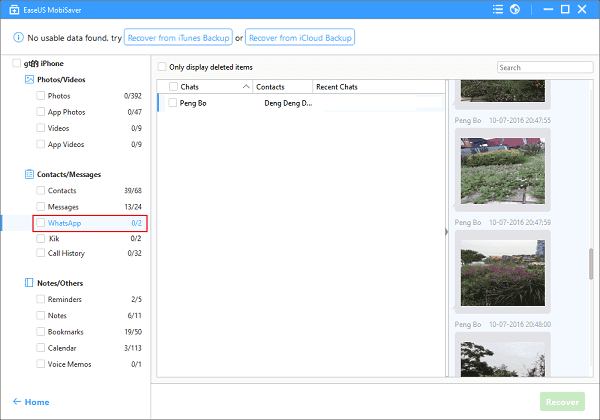Tick the Photos checkbox
Image resolution: width=600 pixels, height=420 pixels.
coord(41,96)
